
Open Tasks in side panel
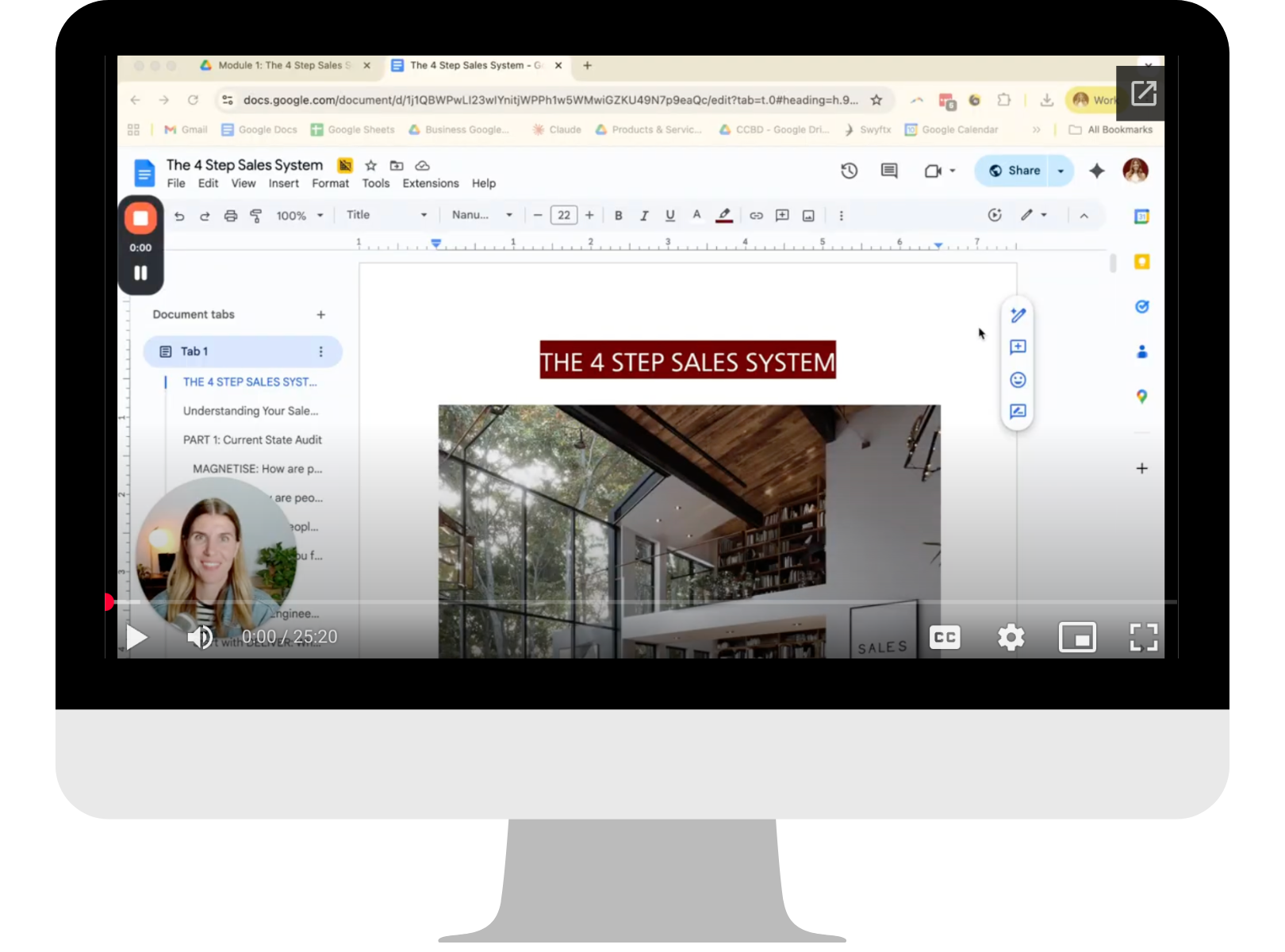pyautogui.click(x=1141, y=307)
